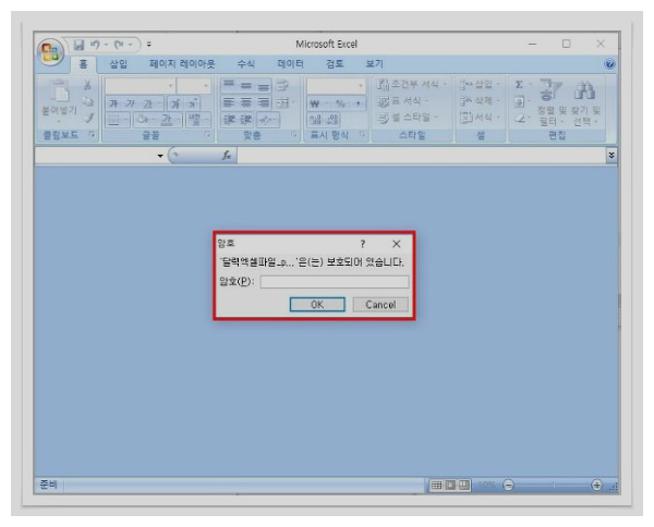Click the Cut scissors icon
The width and height of the screenshot is (654, 527).
click(88, 85)
